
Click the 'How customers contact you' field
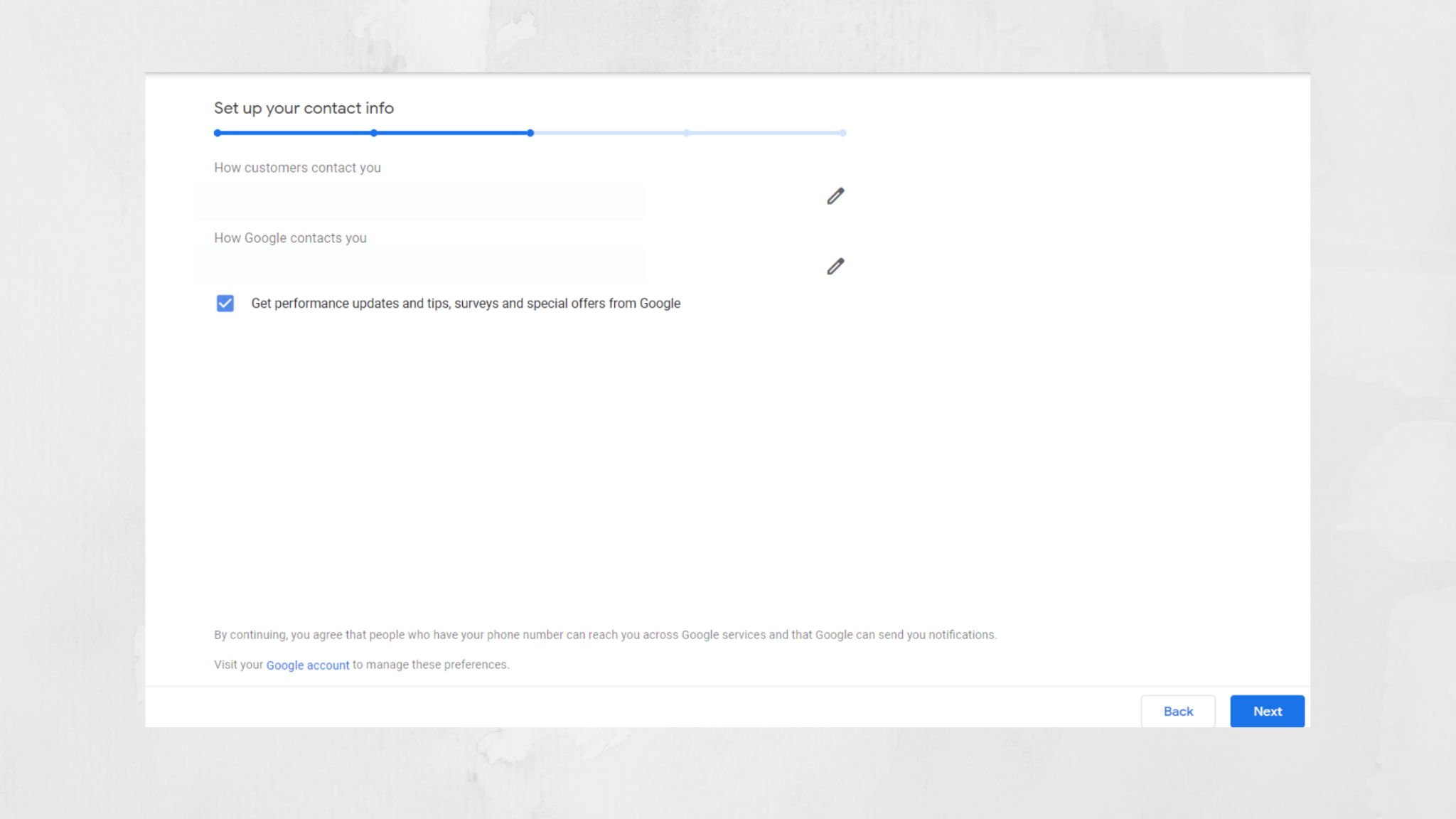pyautogui.click(x=419, y=202)
